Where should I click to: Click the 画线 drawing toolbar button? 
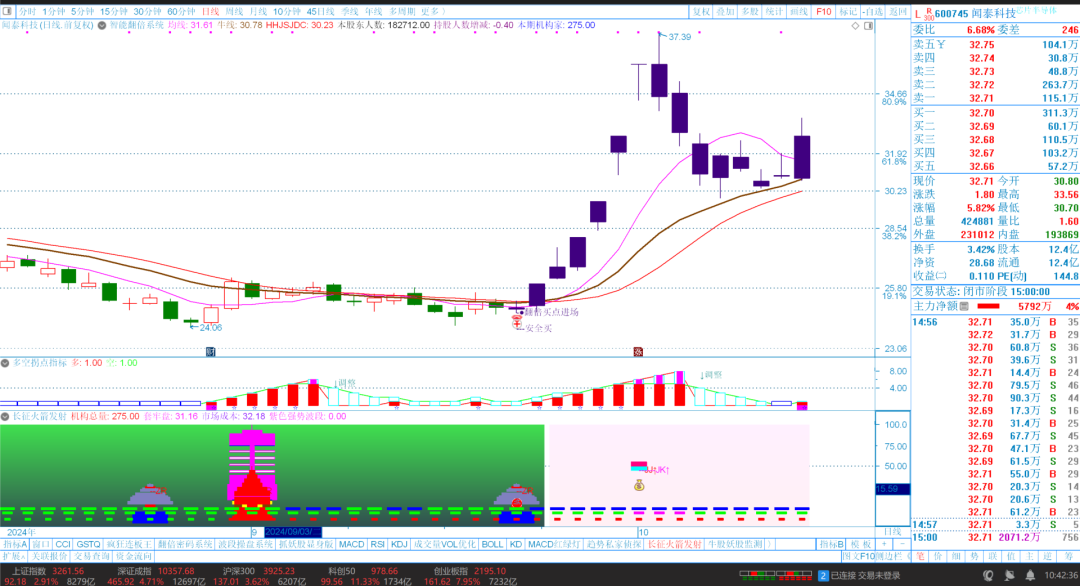798,12
